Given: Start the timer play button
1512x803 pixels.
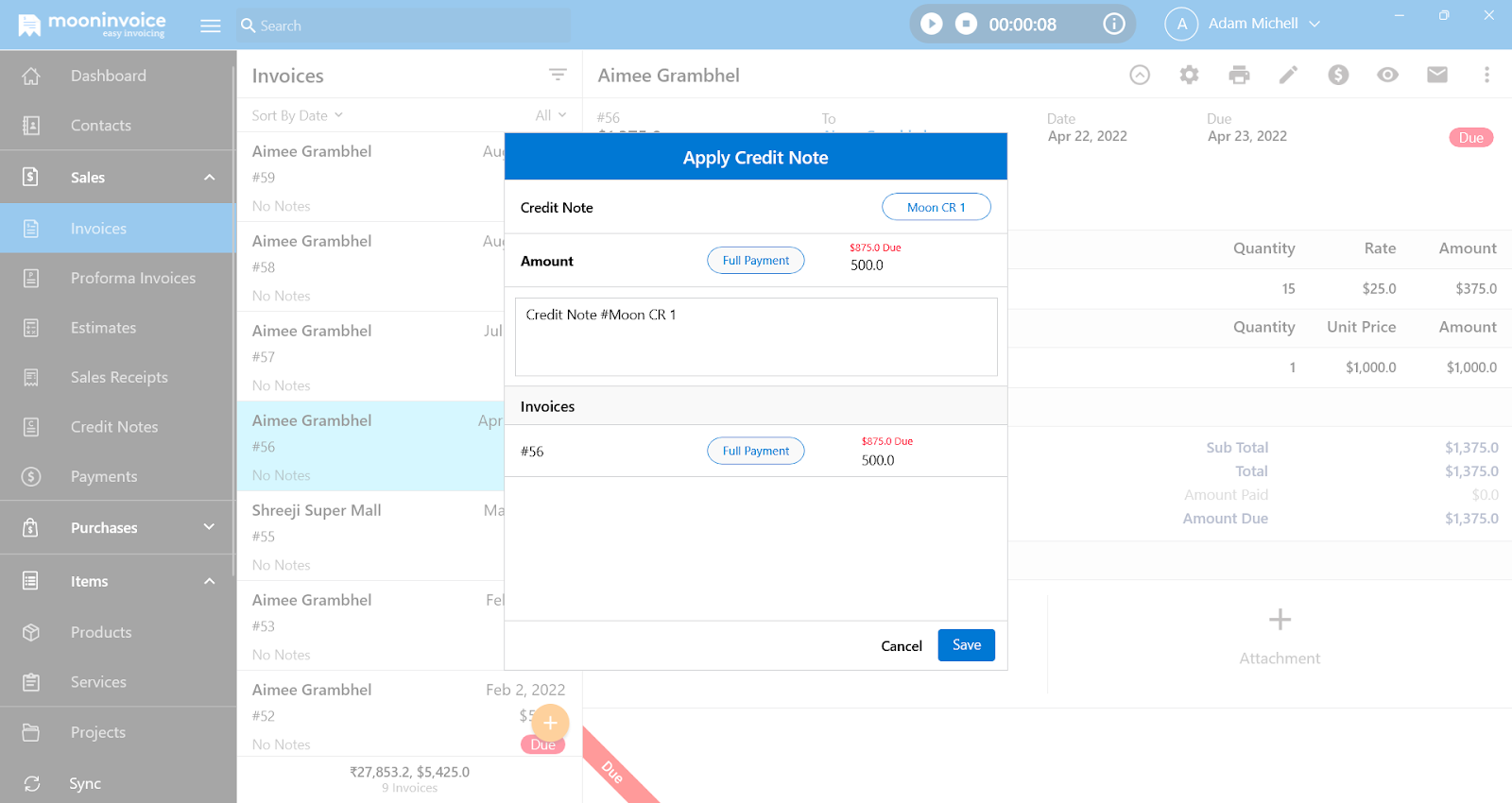Looking at the screenshot, I should pyautogui.click(x=932, y=24).
